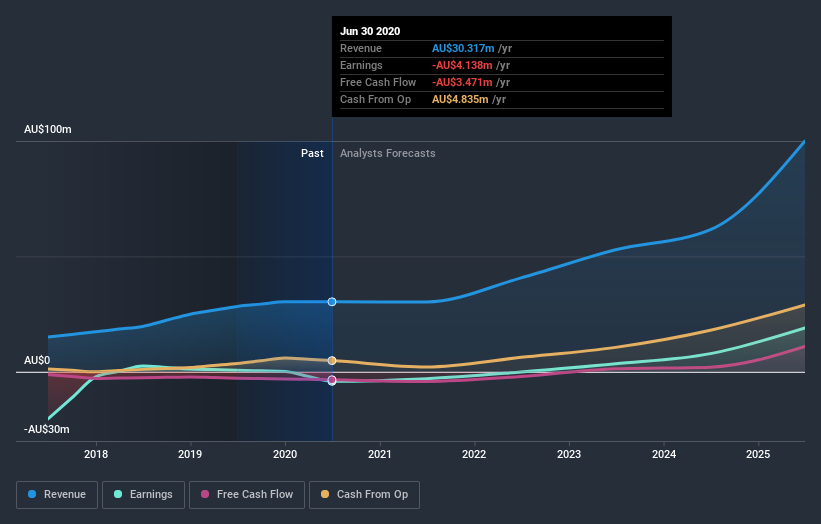Screen dimensions: 821x524
Task: Click the AU$4.835m cash from op value
Action: coord(460,99)
